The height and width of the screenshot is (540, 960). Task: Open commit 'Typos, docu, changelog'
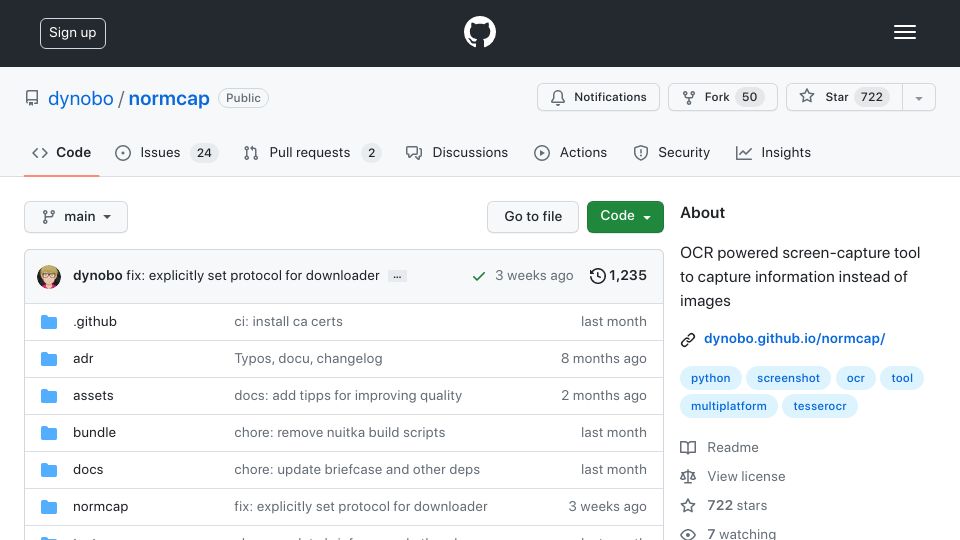point(308,359)
